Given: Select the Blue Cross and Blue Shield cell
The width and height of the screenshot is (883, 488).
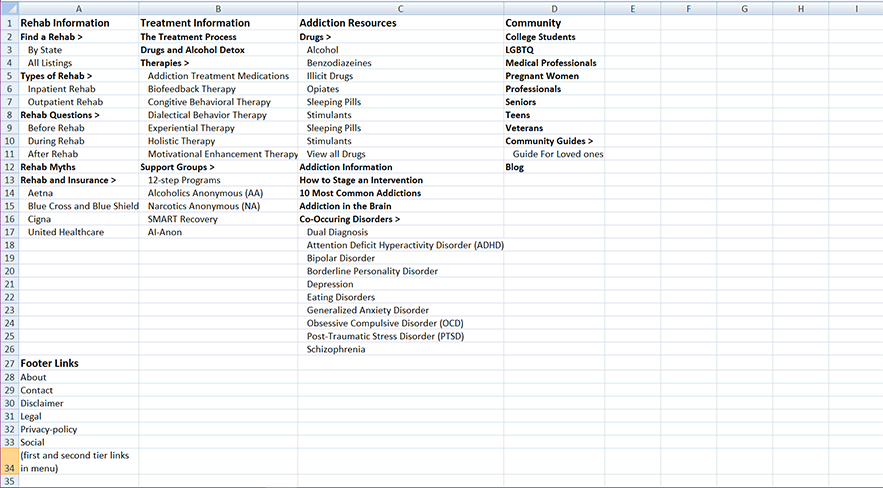Looking at the screenshot, I should [83, 206].
